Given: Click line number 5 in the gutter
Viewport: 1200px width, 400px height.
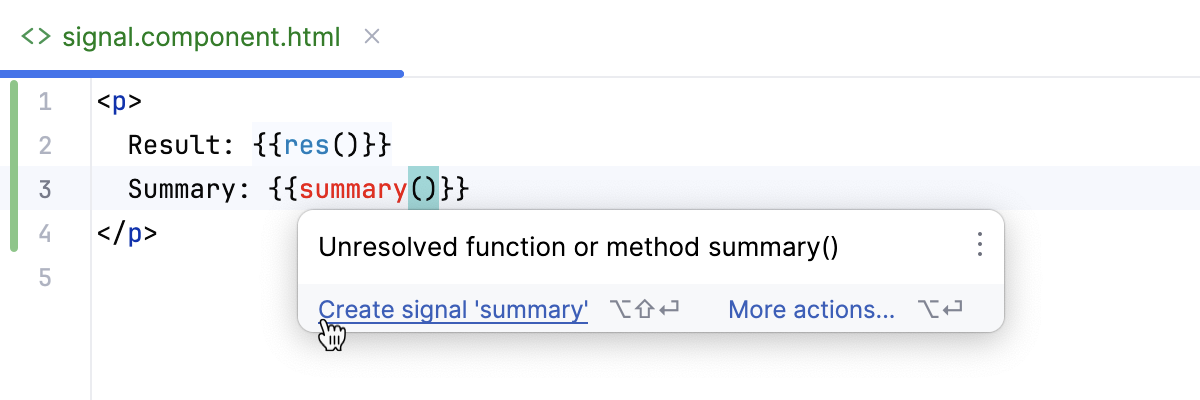Looking at the screenshot, I should 45,277.
